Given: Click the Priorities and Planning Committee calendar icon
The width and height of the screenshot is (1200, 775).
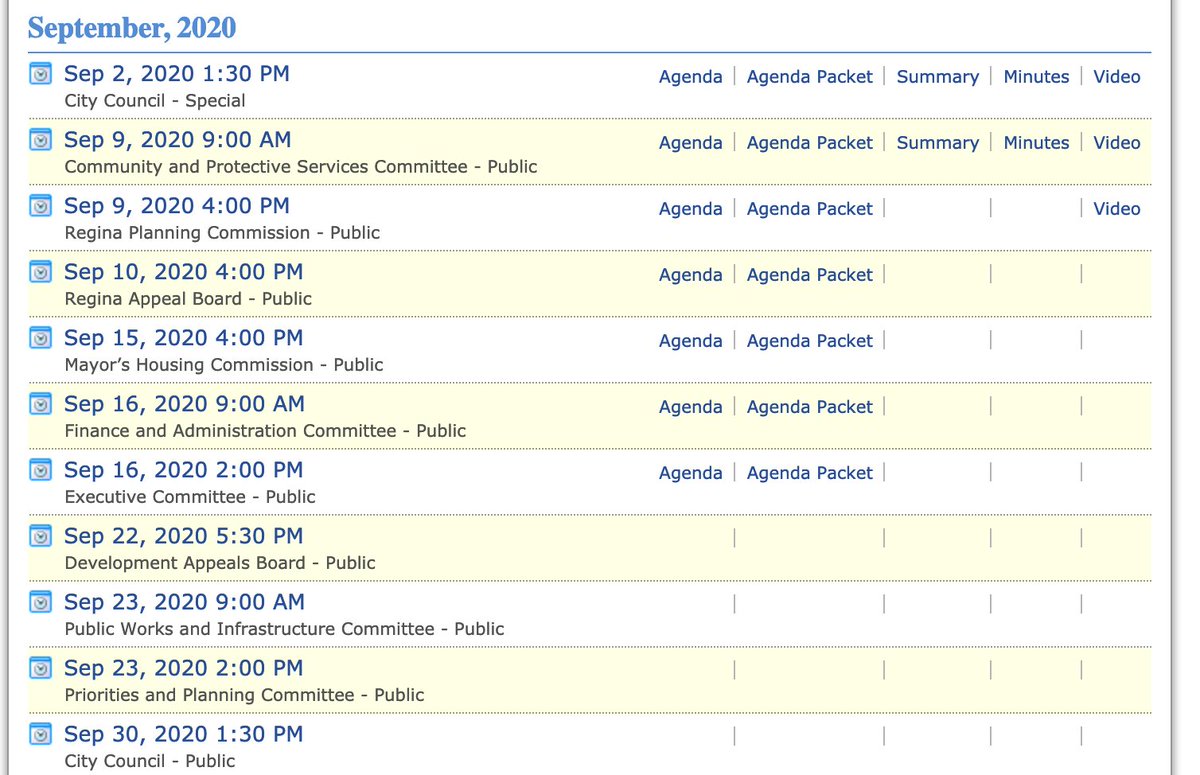Looking at the screenshot, I should (40, 667).
